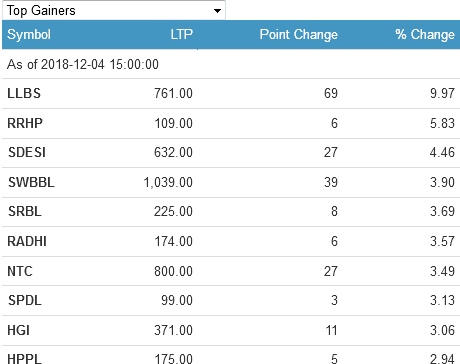Image resolution: width=460 pixels, height=364 pixels.
Task: Select the HGI symbol
Action: click(19, 330)
